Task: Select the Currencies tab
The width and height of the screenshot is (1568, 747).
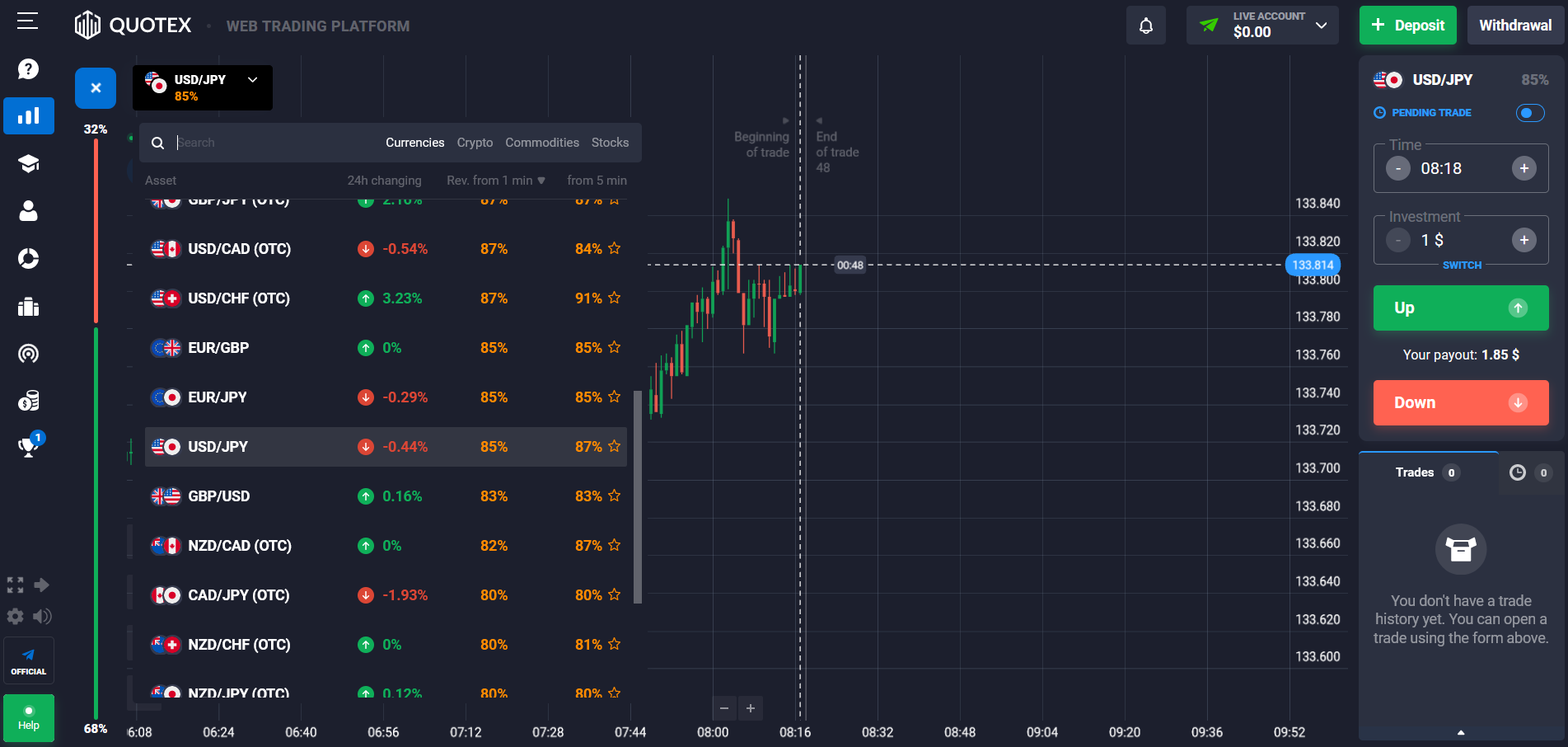Action: coord(415,143)
